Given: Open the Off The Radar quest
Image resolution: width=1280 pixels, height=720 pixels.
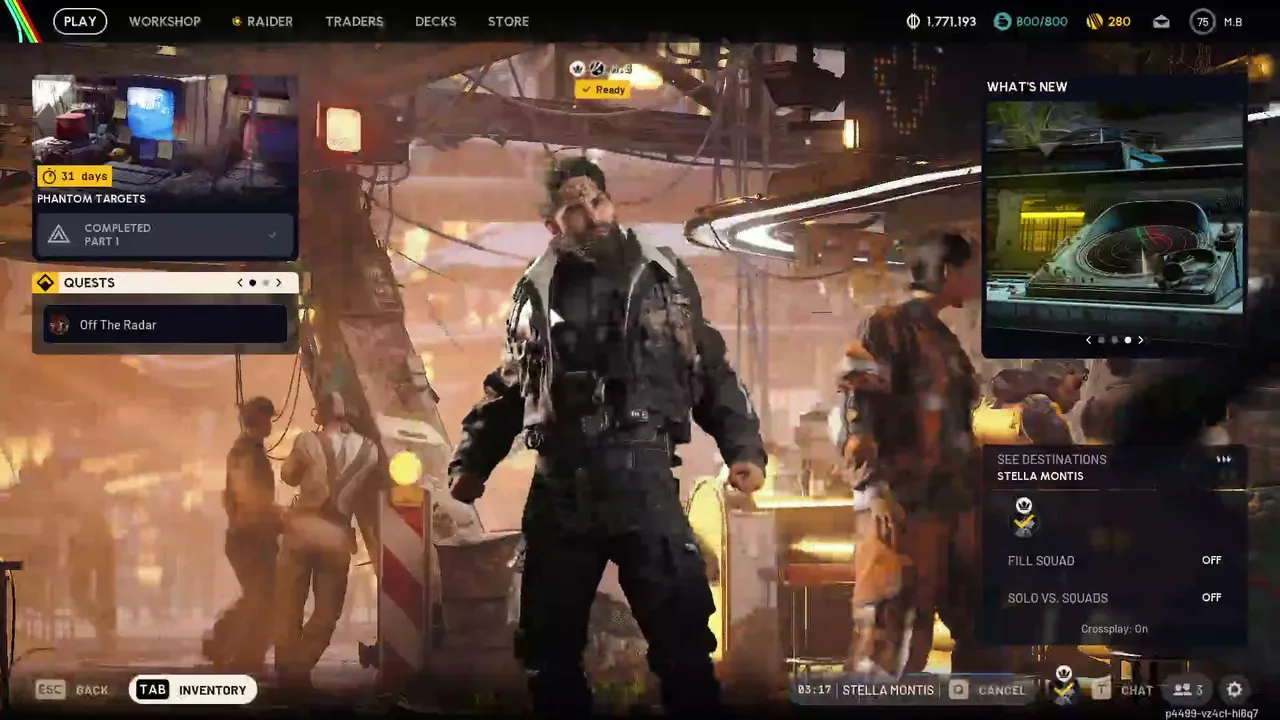Looking at the screenshot, I should (165, 324).
